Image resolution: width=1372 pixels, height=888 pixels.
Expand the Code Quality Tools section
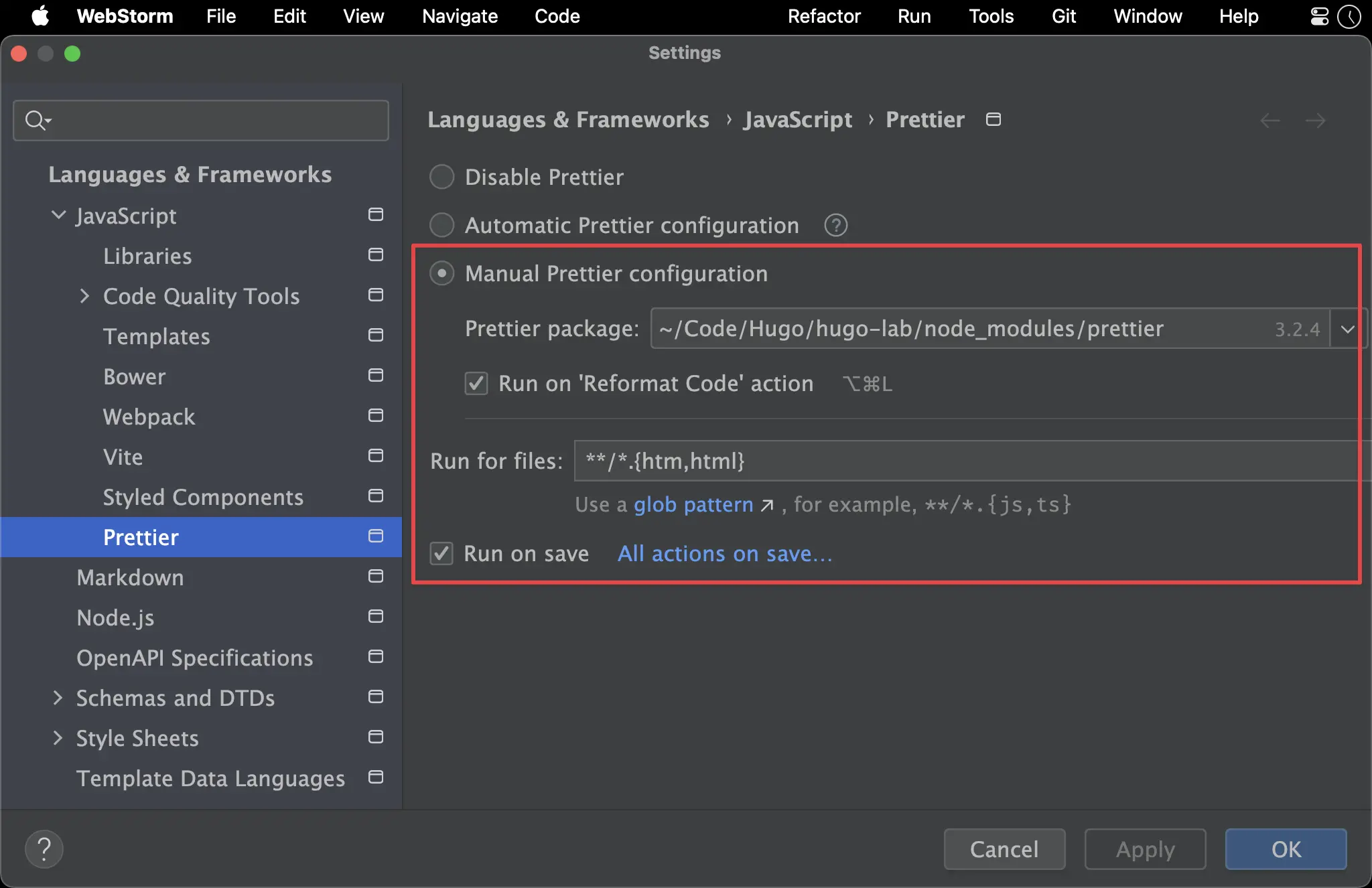85,296
